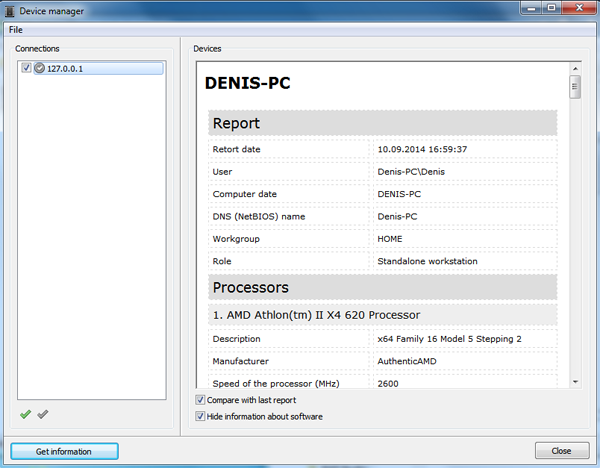600x468 pixels.
Task: Click the AMD Athlon(tm) II X4 620 Processor row
Action: click(383, 315)
